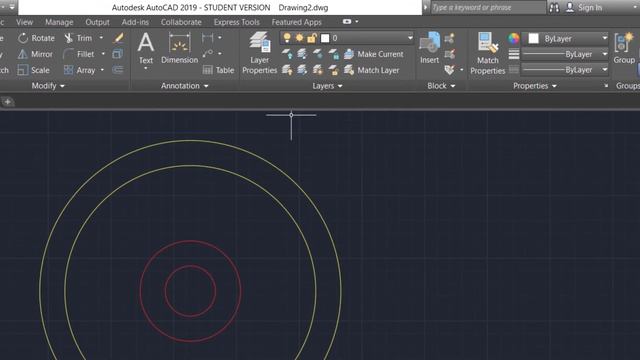Click the large Text tool
This screenshot has height=360, width=640.
coord(146,48)
